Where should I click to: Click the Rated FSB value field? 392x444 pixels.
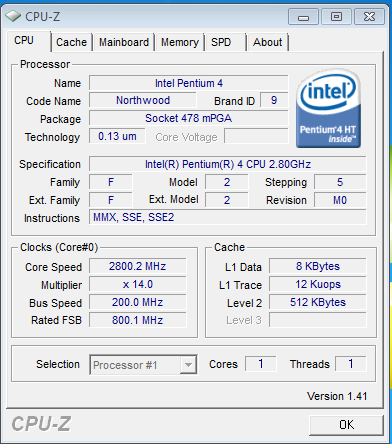(138, 320)
